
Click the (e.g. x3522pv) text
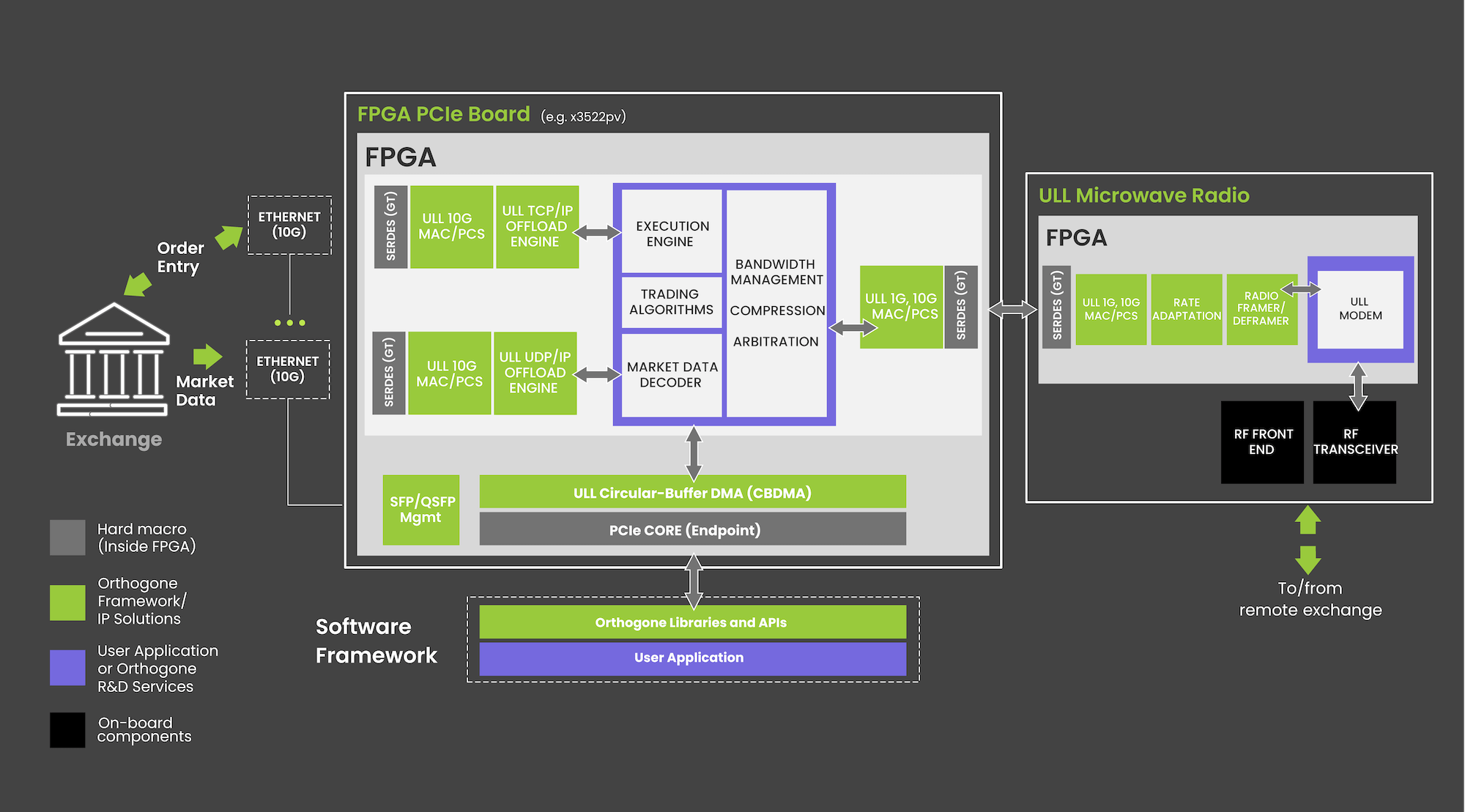(583, 116)
